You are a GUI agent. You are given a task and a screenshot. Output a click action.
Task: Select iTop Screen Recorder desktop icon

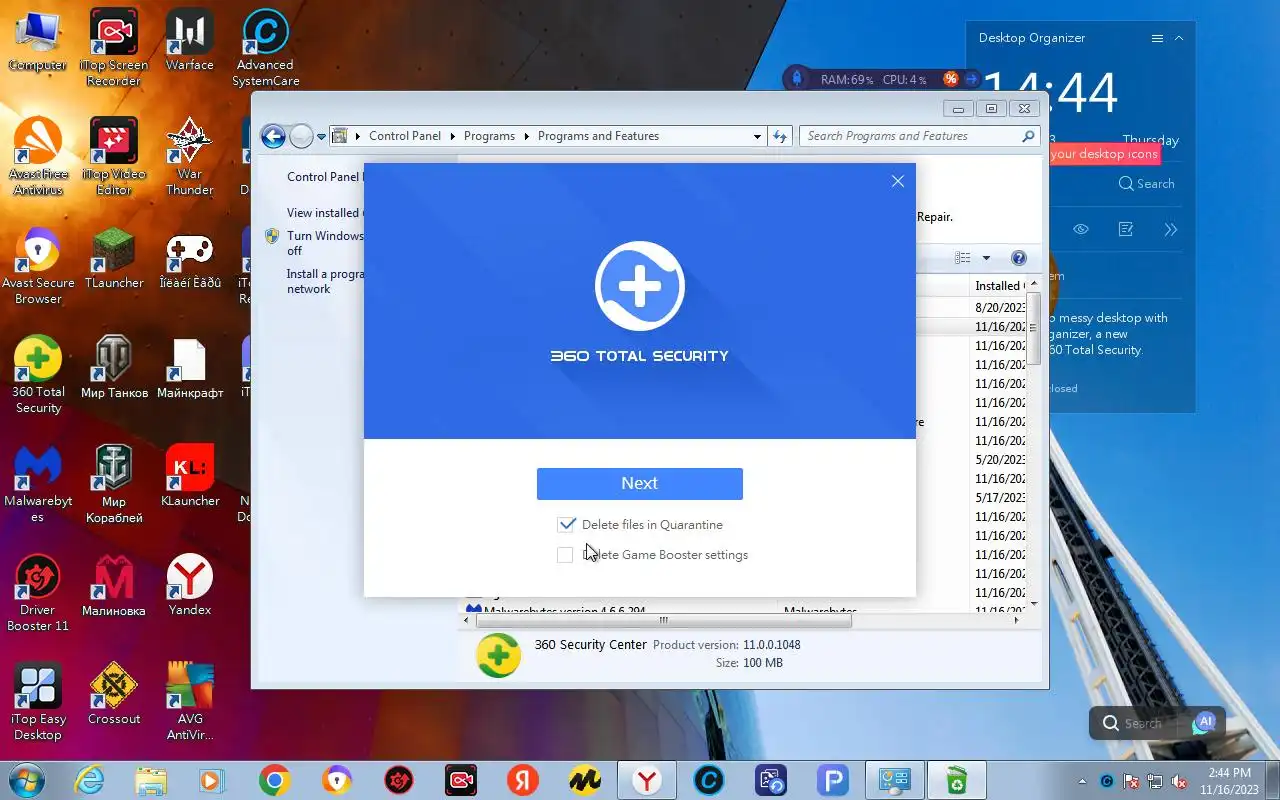pyautogui.click(x=113, y=48)
